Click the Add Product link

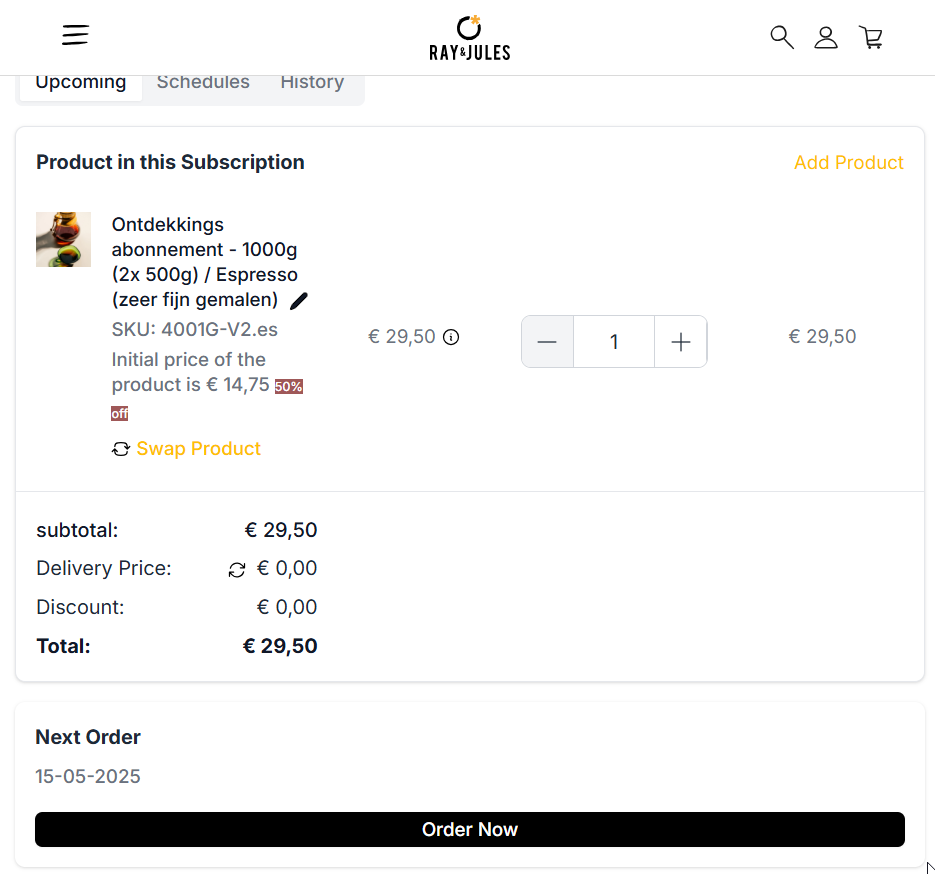coord(849,163)
